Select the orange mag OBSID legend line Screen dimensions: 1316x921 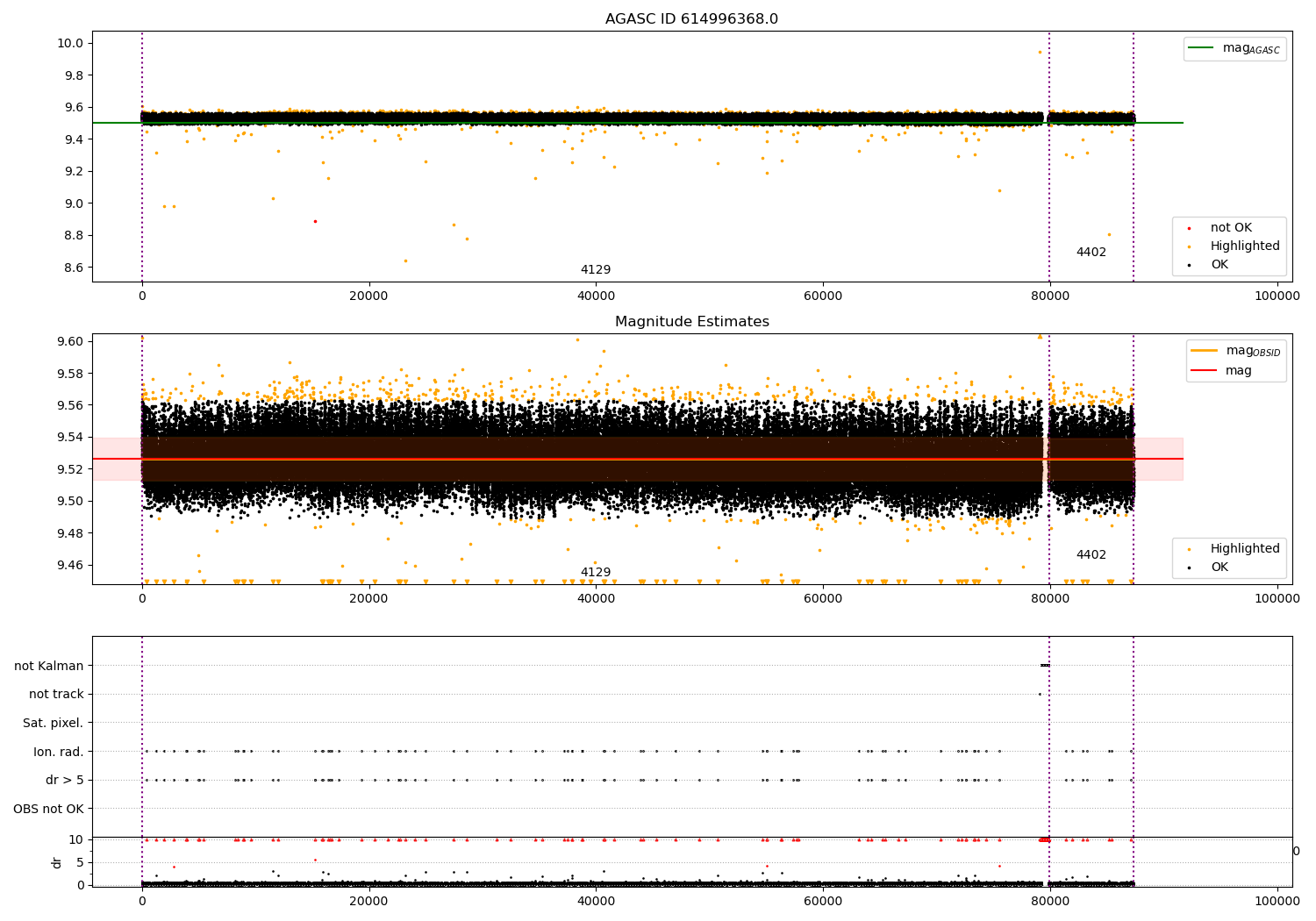(1204, 350)
